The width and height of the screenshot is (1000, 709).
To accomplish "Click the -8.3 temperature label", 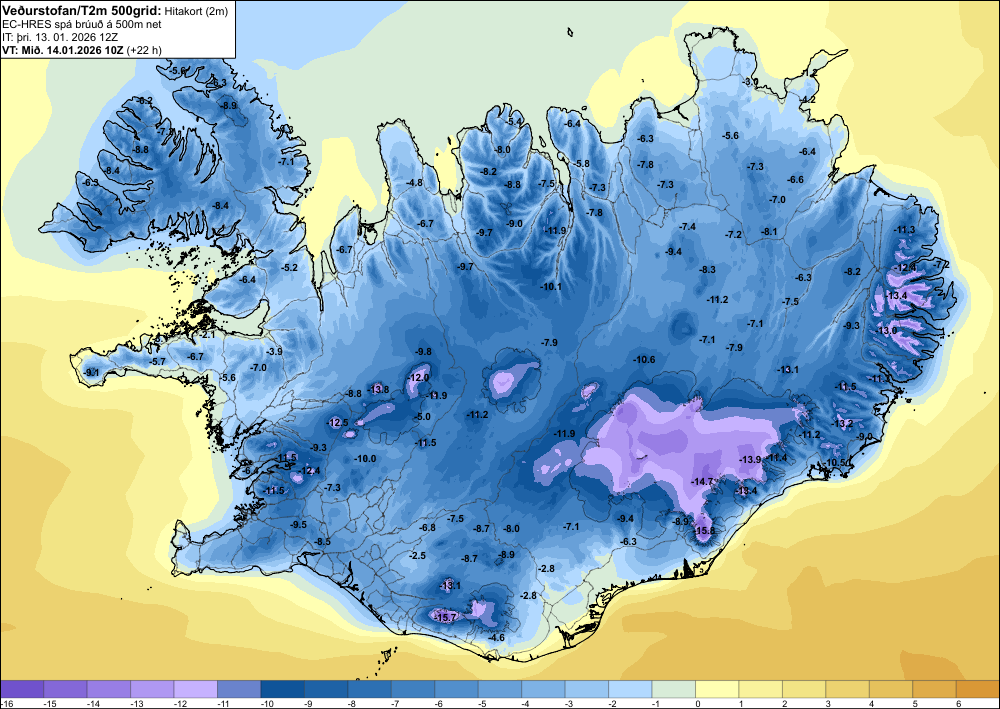I will point(707,270).
